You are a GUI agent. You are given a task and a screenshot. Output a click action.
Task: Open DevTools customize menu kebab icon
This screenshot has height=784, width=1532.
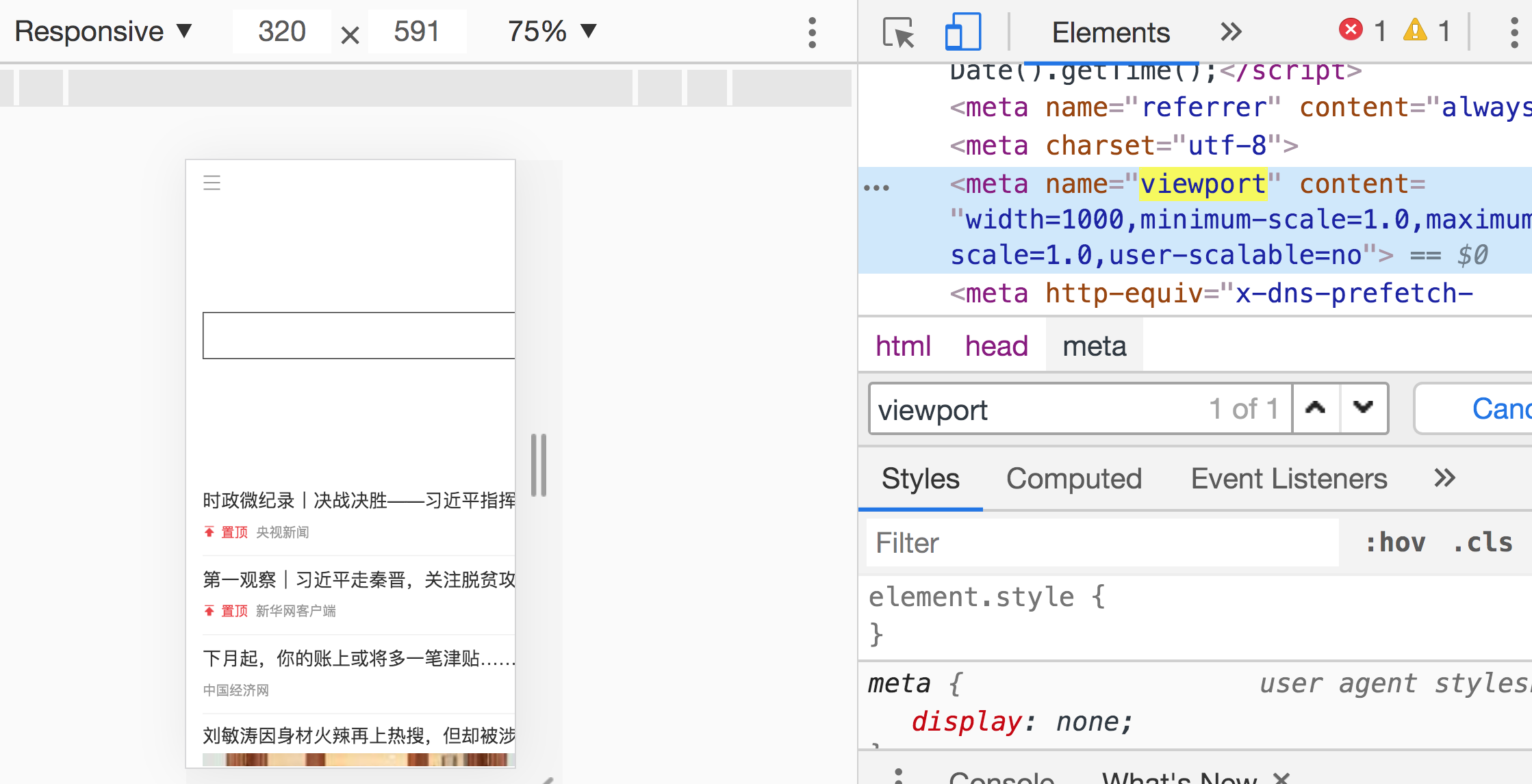1514,32
